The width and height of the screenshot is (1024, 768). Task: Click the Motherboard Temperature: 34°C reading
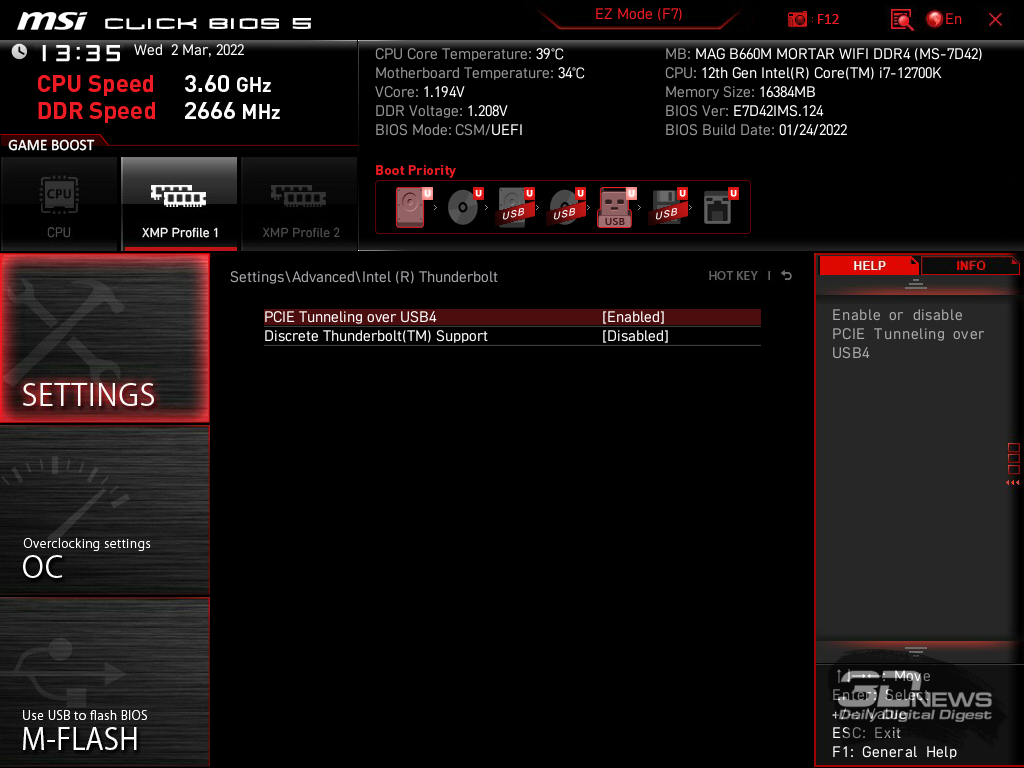coord(479,73)
